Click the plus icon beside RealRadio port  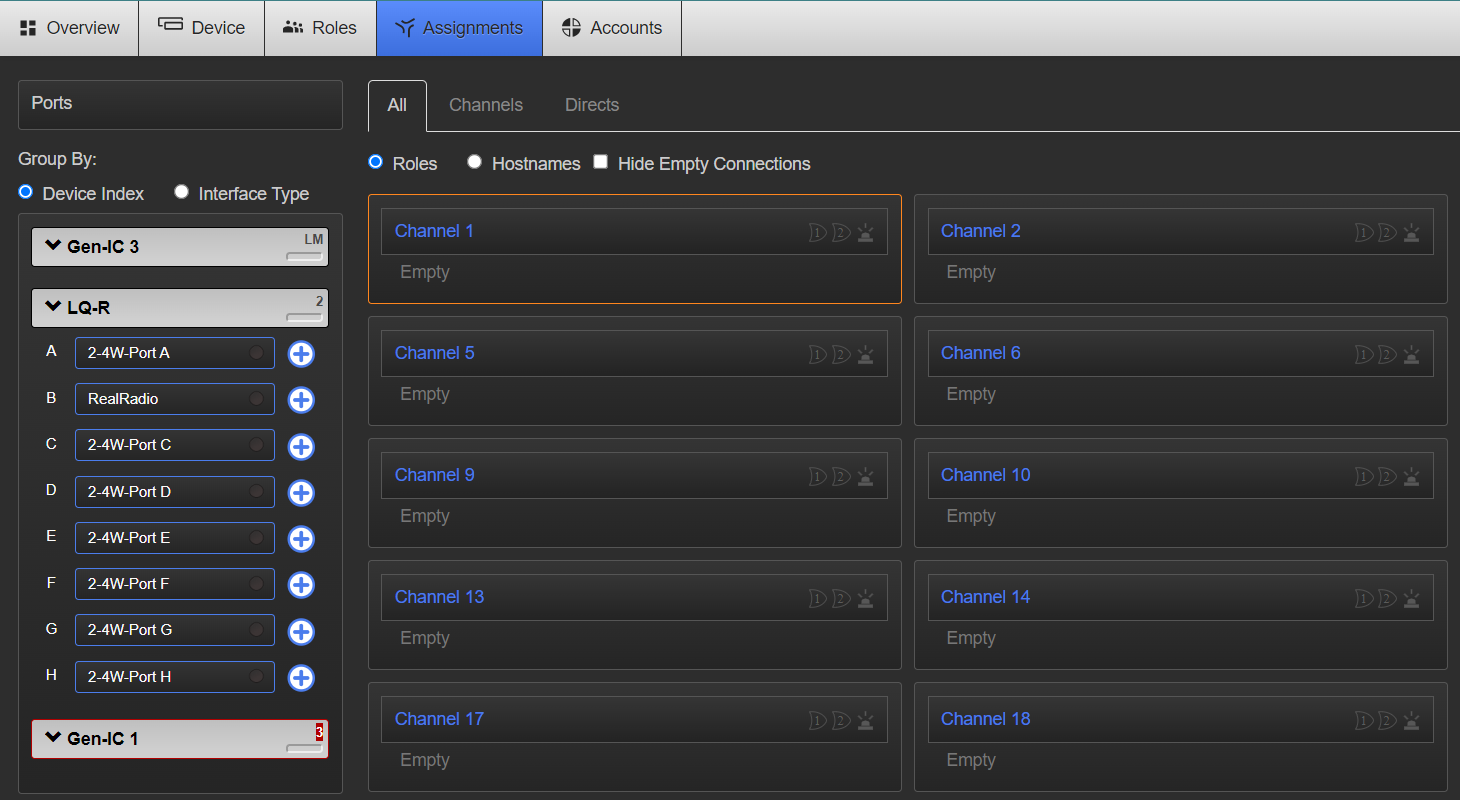(301, 400)
